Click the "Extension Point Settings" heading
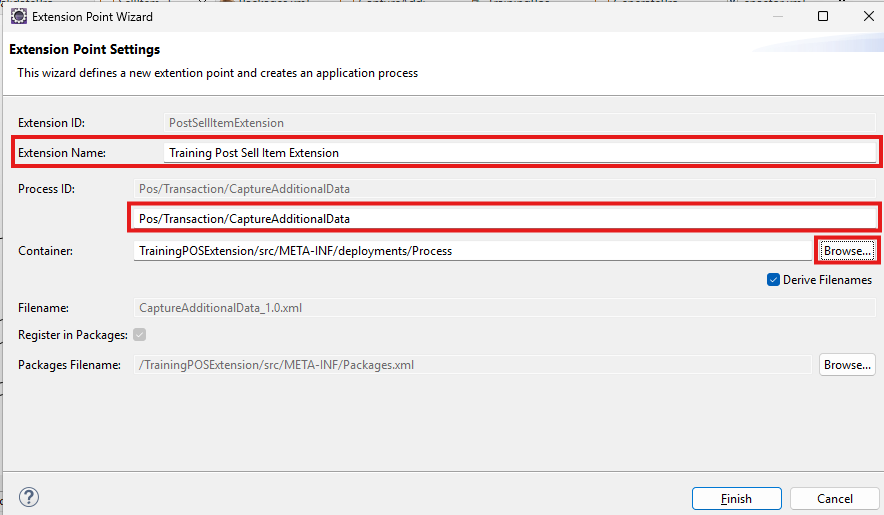The width and height of the screenshot is (884, 515). (x=85, y=49)
